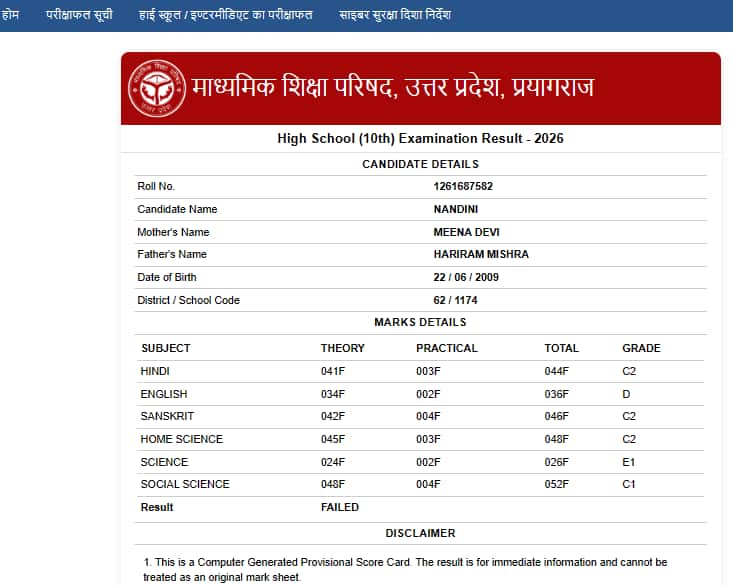Select date of birth 22 / 06 / 2009
The width and height of the screenshot is (733, 585).
(466, 277)
